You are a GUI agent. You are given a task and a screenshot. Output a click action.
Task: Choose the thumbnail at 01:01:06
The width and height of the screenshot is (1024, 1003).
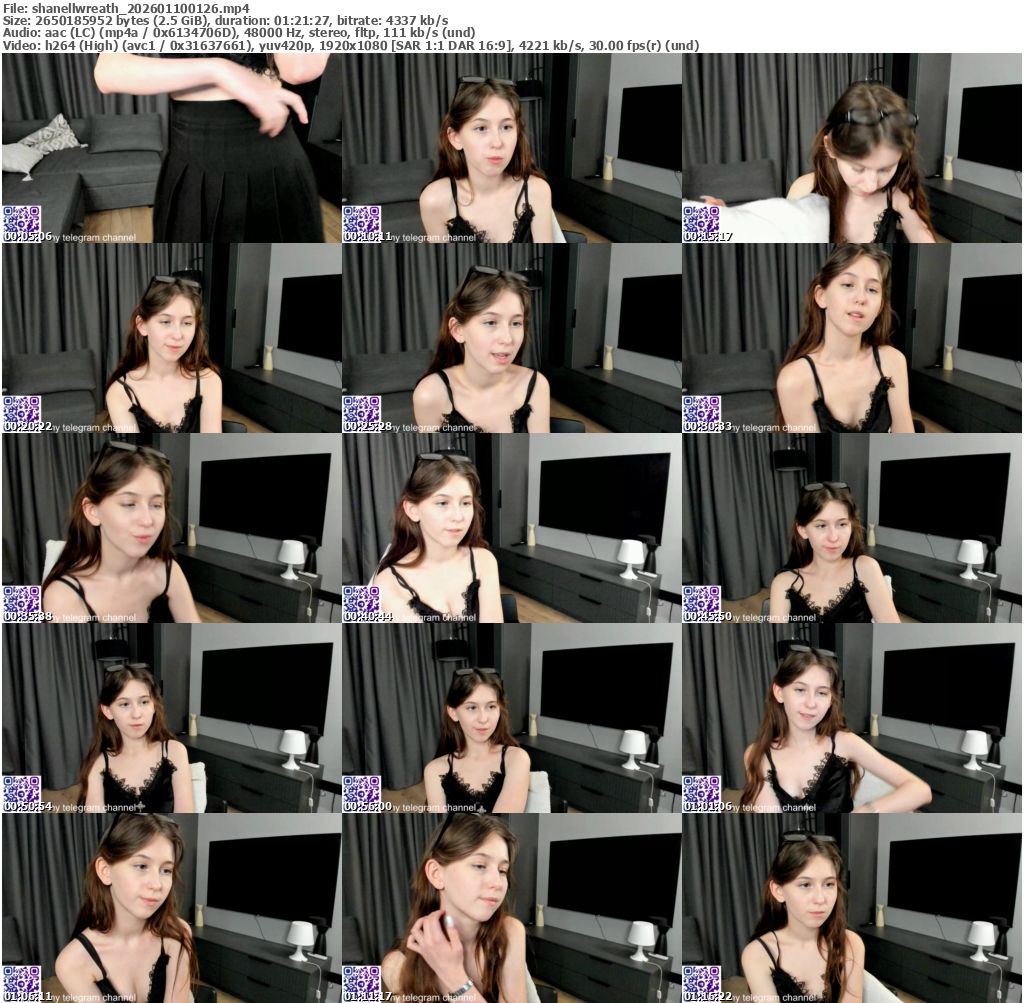[x=852, y=718]
